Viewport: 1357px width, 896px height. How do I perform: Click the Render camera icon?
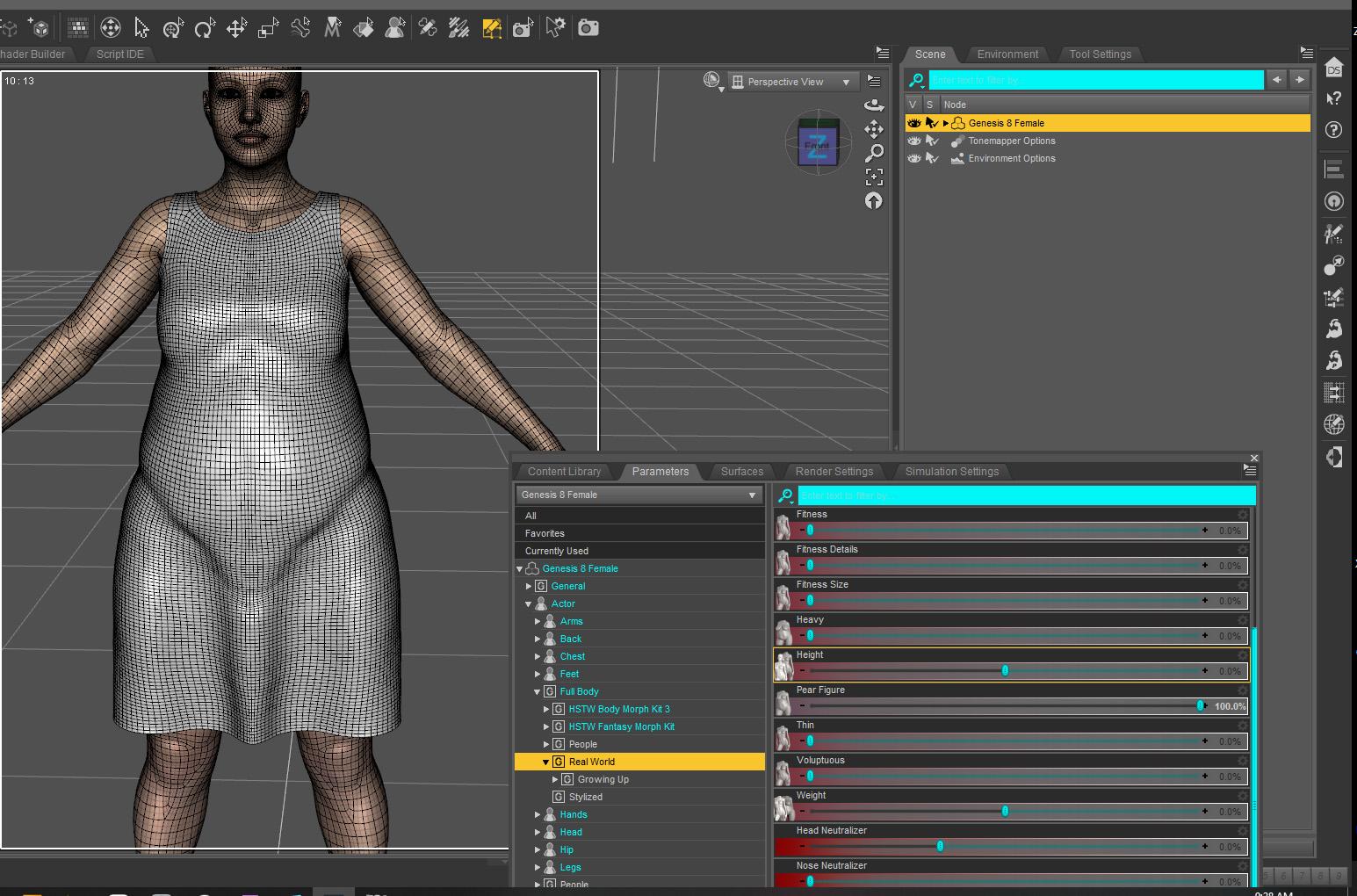(x=588, y=28)
